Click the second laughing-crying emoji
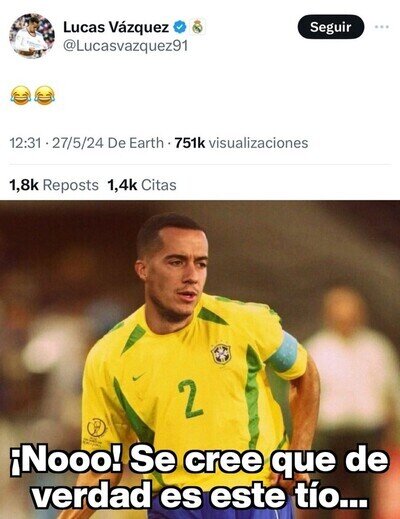This screenshot has width=400, height=519. [x=45, y=95]
